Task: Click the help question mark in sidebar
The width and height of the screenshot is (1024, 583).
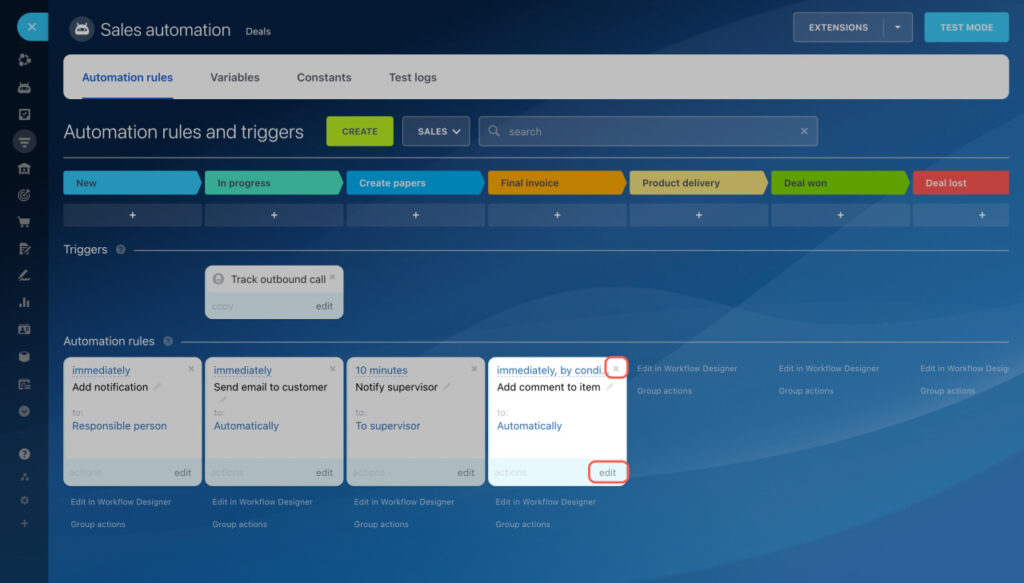Action: pyautogui.click(x=24, y=454)
